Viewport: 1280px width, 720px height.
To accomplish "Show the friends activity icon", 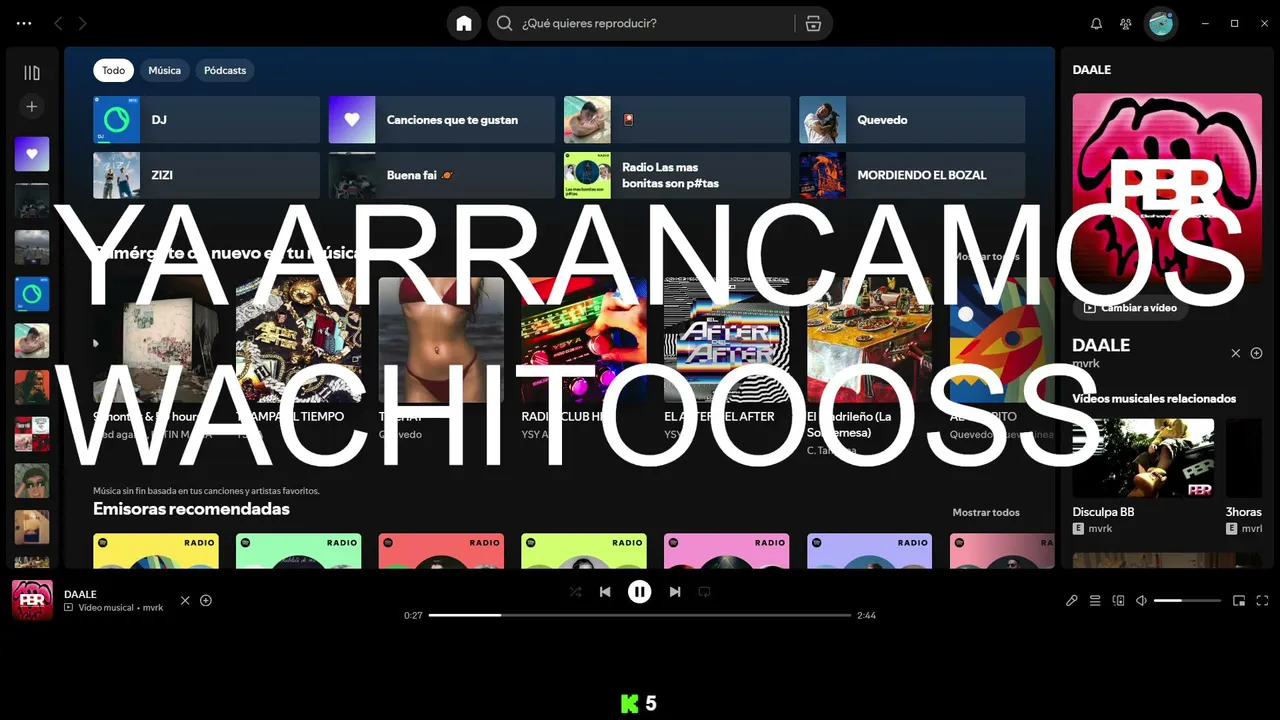I will [1126, 23].
